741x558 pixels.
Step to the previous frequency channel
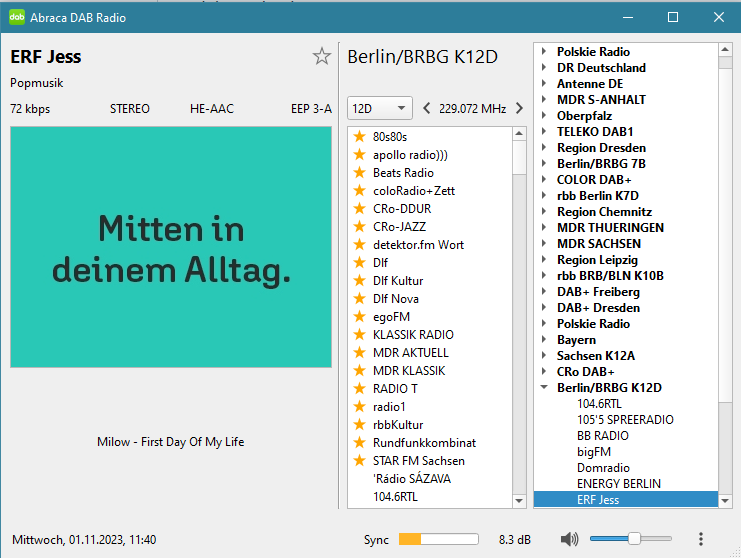point(427,108)
